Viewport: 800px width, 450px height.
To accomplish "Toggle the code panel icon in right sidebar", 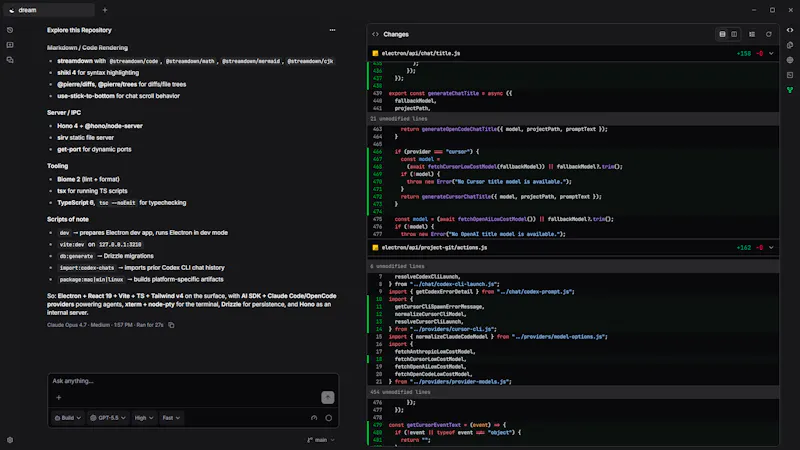I will point(790,30).
